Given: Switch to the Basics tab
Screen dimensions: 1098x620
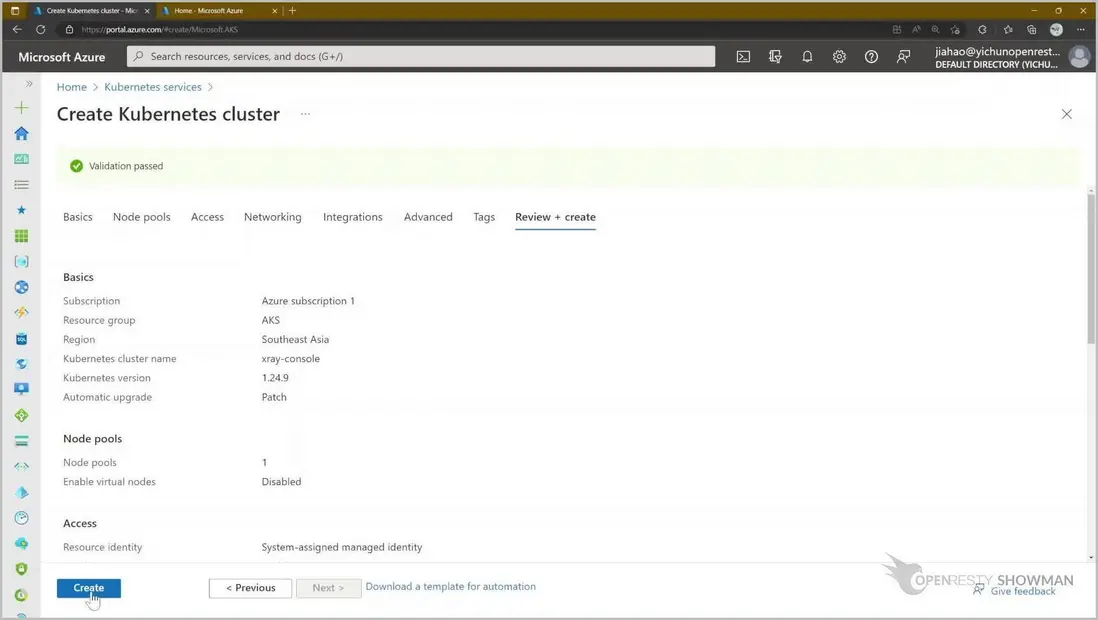Looking at the screenshot, I should [x=78, y=217].
